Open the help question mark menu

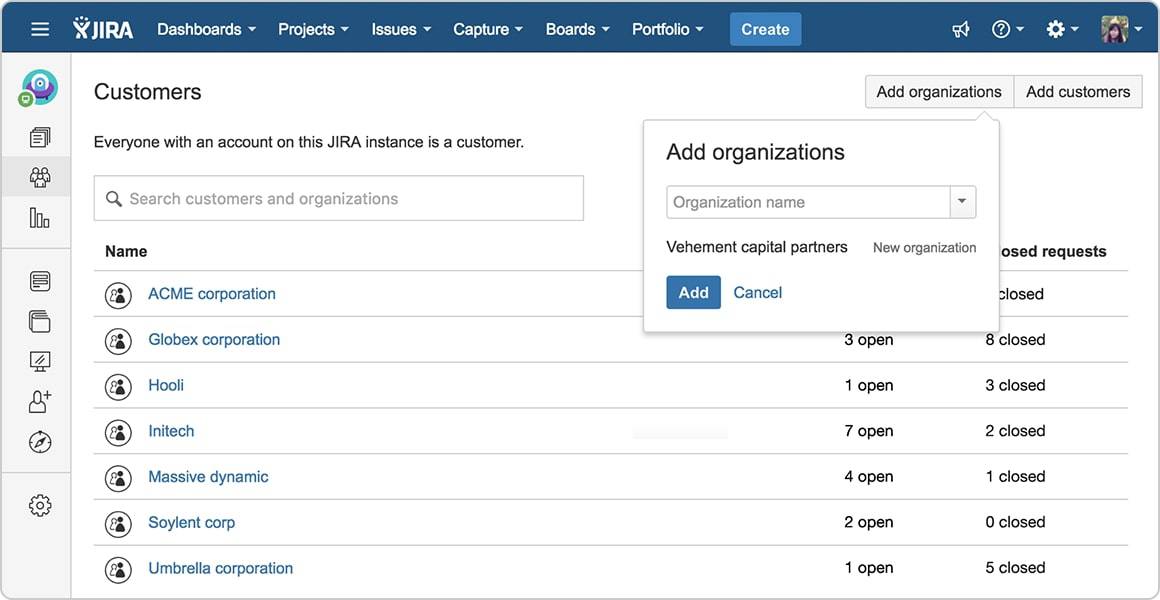point(1008,30)
